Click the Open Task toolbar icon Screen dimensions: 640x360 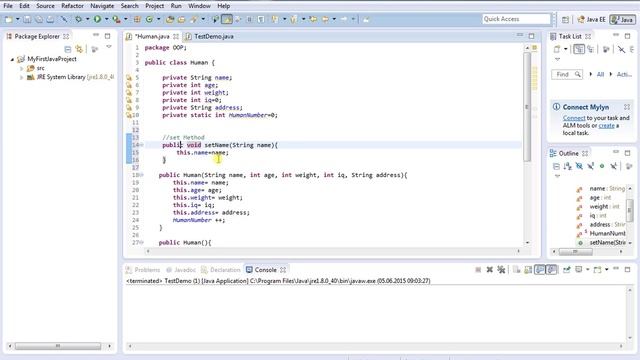(181, 19)
